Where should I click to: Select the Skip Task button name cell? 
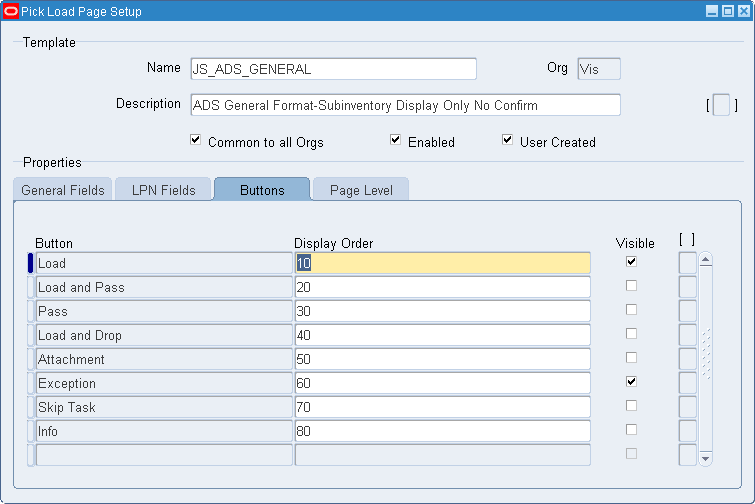pos(164,407)
